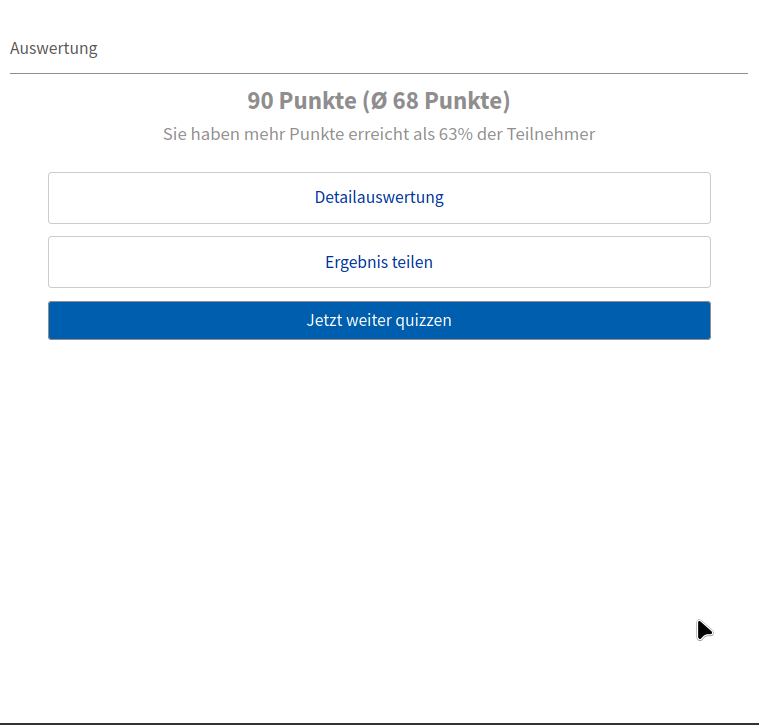Image resolution: width=759 pixels, height=725 pixels.
Task: Click the Auswertung section heading
Action: [x=54, y=48]
